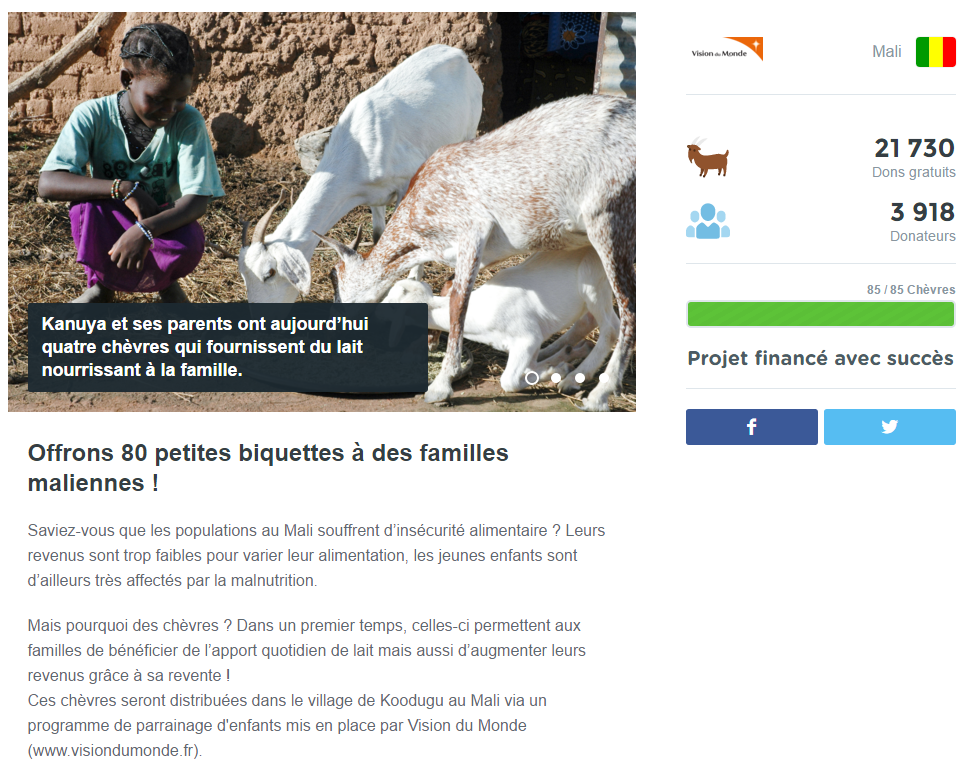Select the first carousel dot indicator
The height and width of the screenshot is (763, 977).
click(531, 377)
